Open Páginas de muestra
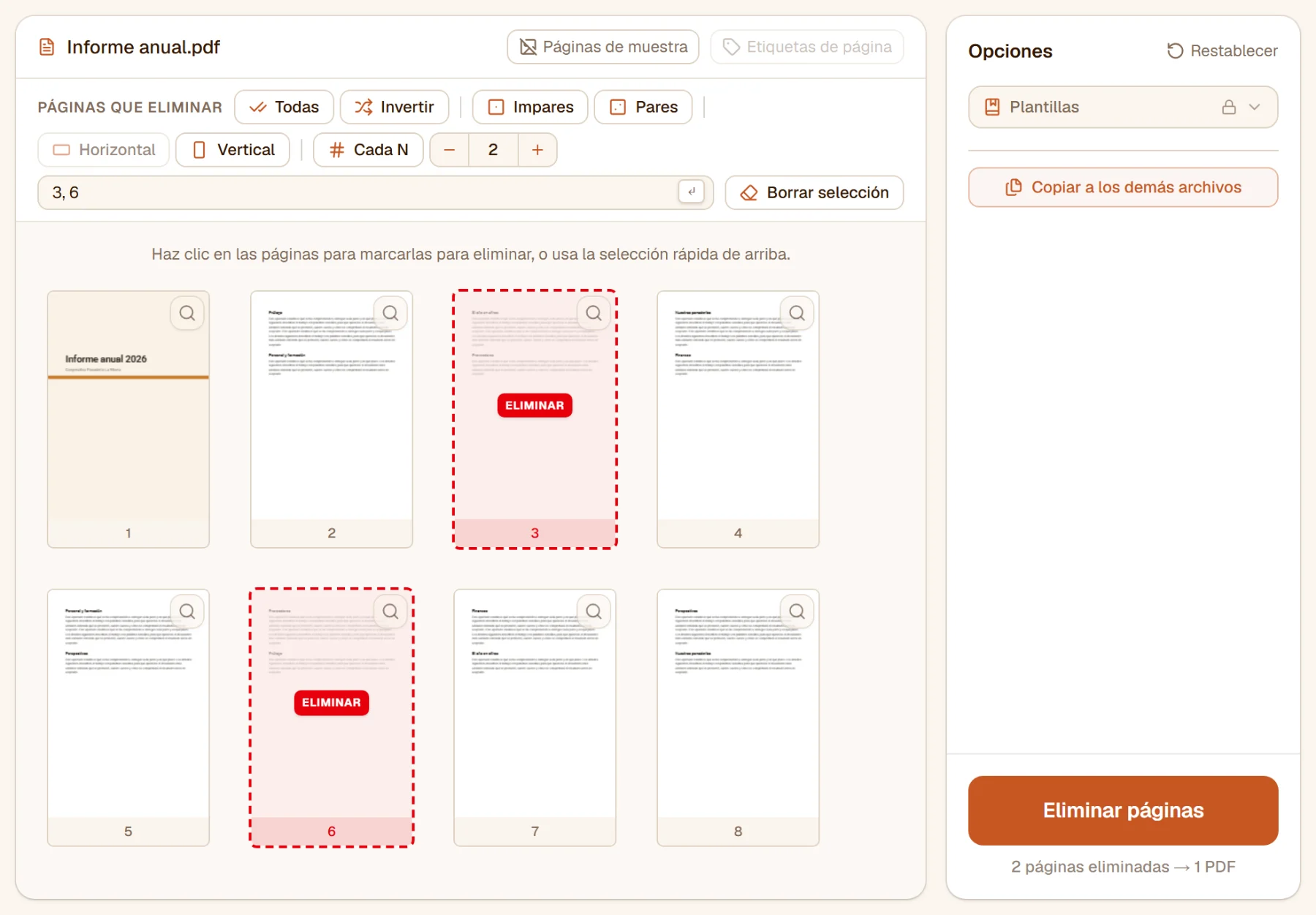The width and height of the screenshot is (1316, 915). coord(603,47)
